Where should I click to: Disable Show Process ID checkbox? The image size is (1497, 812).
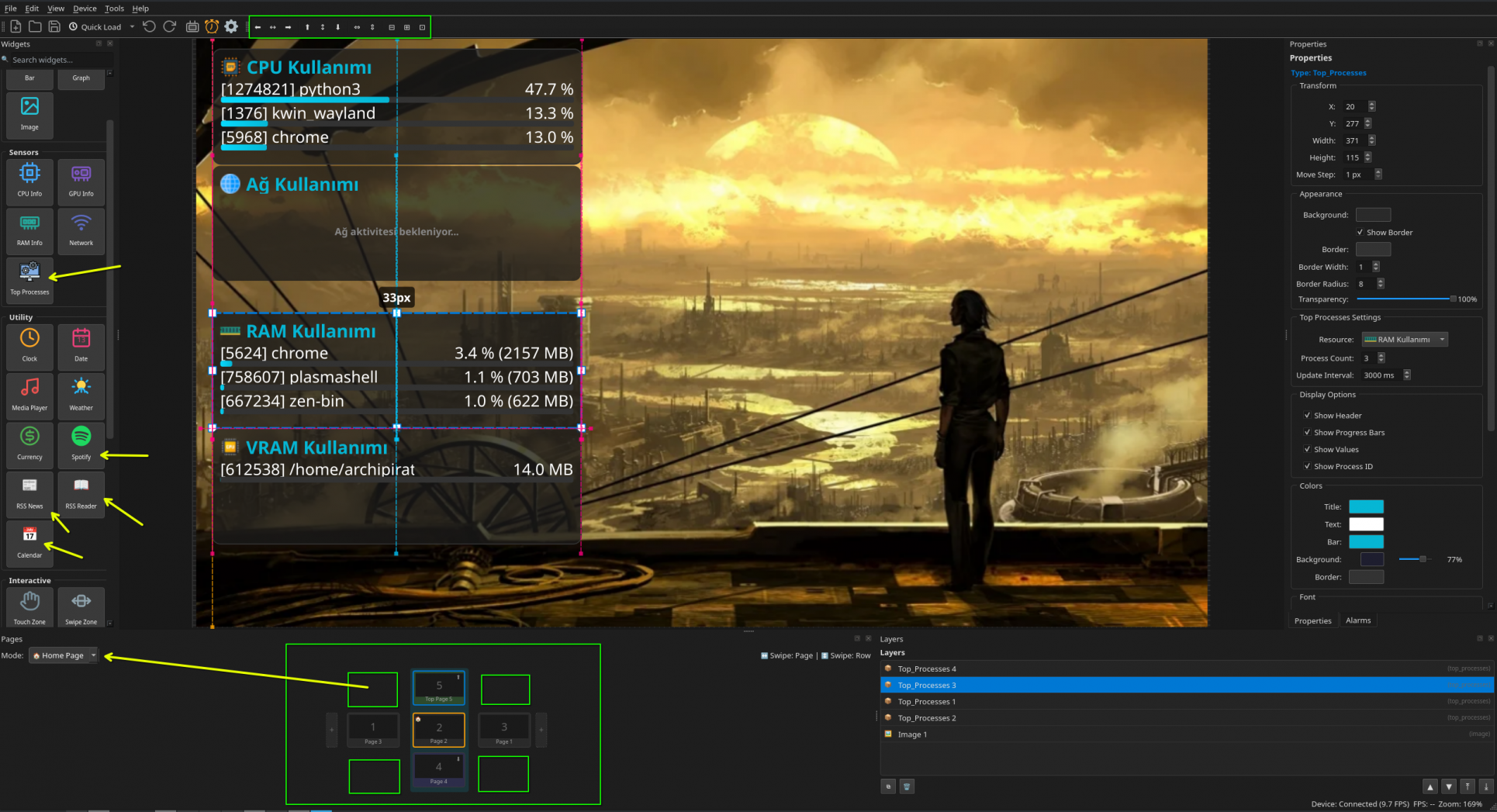point(1307,467)
